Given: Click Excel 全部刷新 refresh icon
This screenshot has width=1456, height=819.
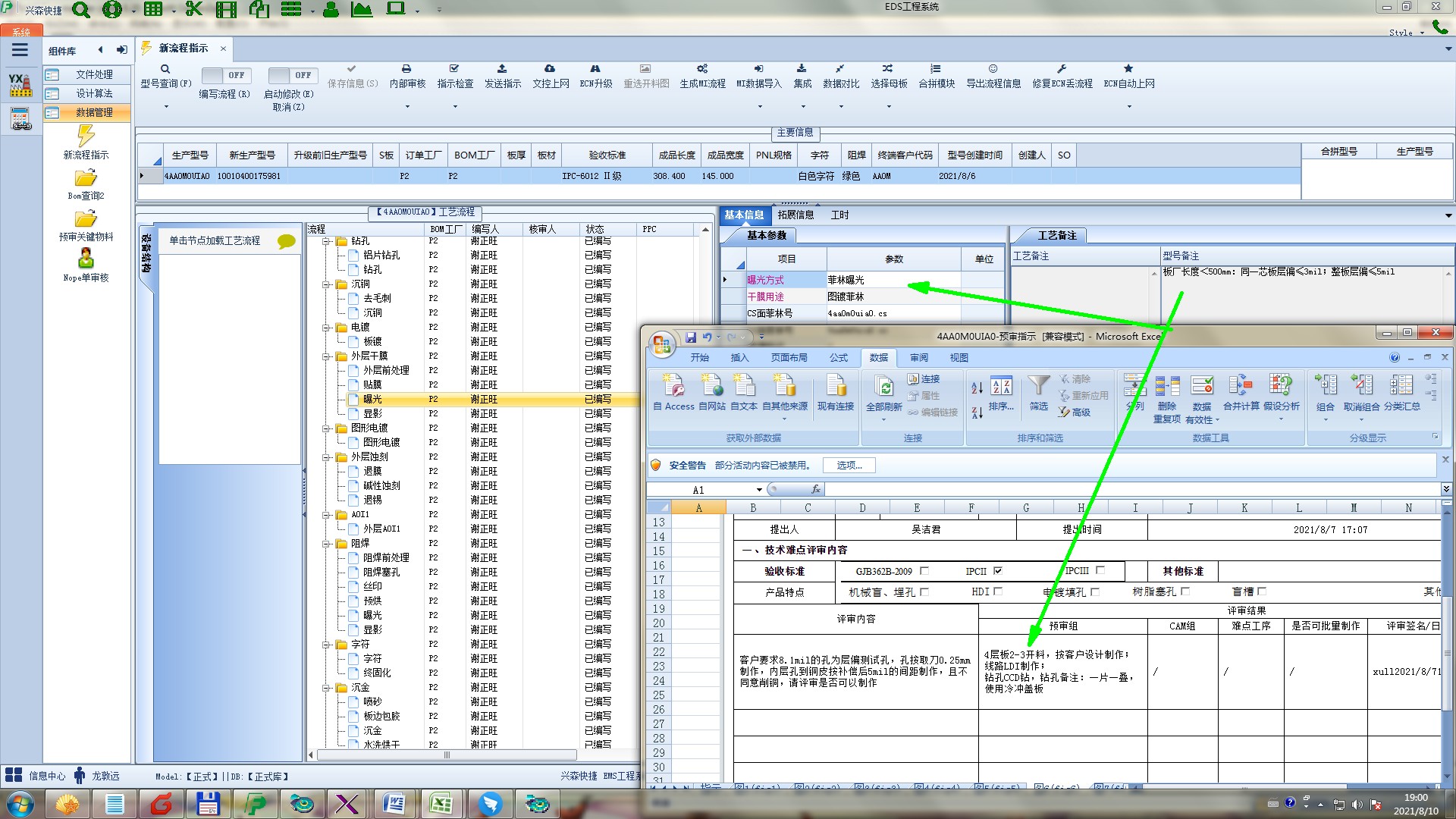Looking at the screenshot, I should (883, 387).
